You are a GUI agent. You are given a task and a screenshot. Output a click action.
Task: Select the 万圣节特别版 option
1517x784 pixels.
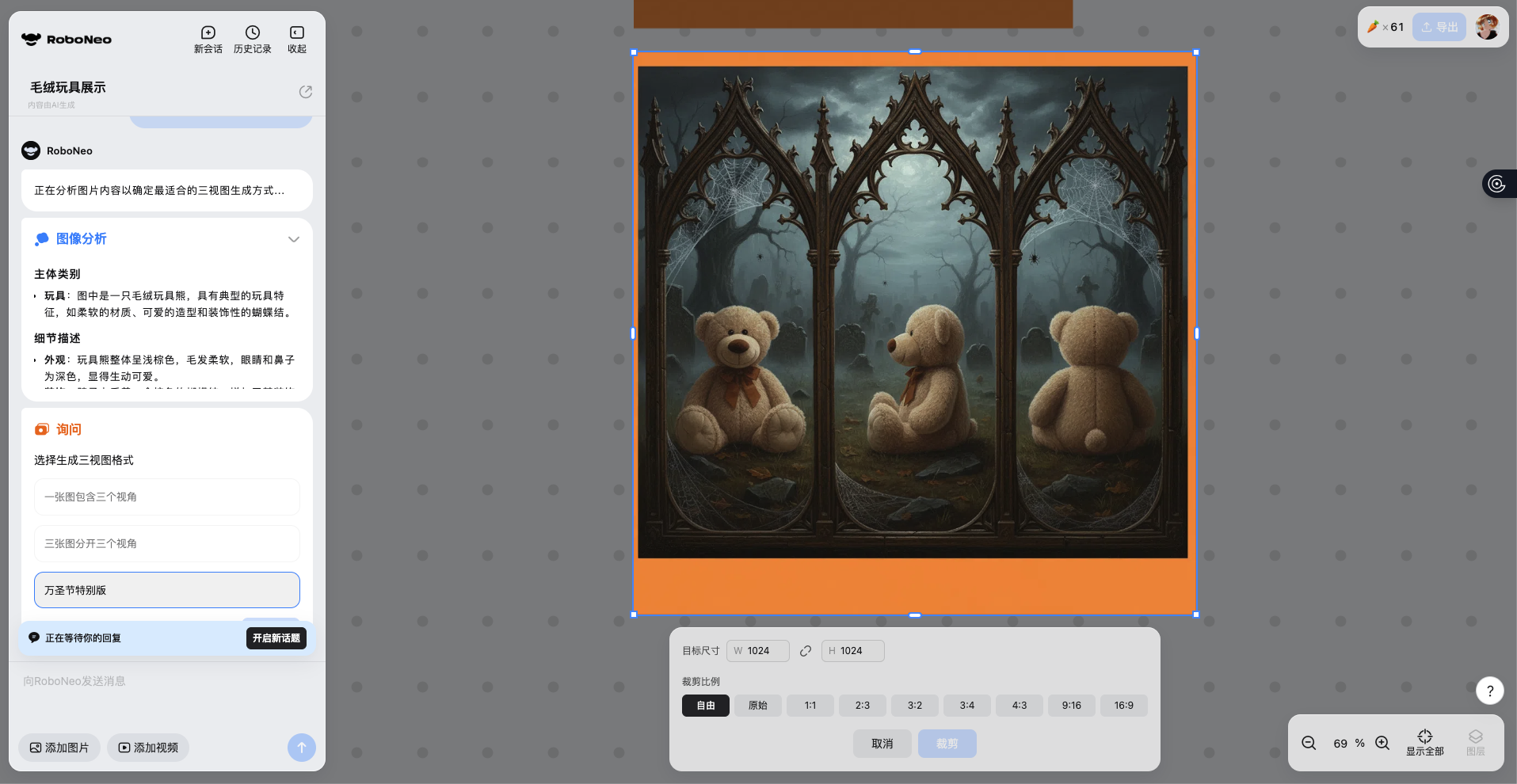166,590
